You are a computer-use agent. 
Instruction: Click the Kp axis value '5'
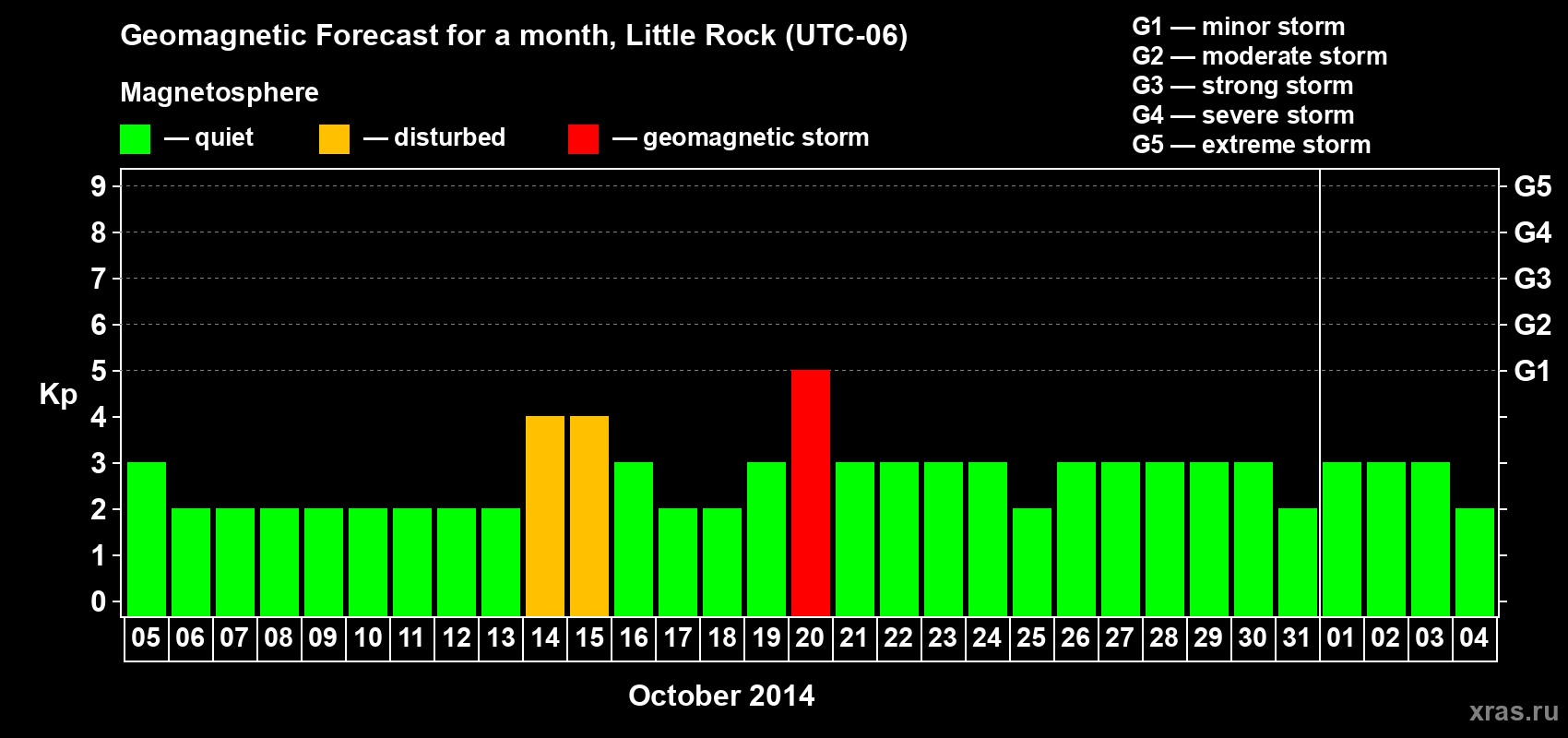pos(99,371)
